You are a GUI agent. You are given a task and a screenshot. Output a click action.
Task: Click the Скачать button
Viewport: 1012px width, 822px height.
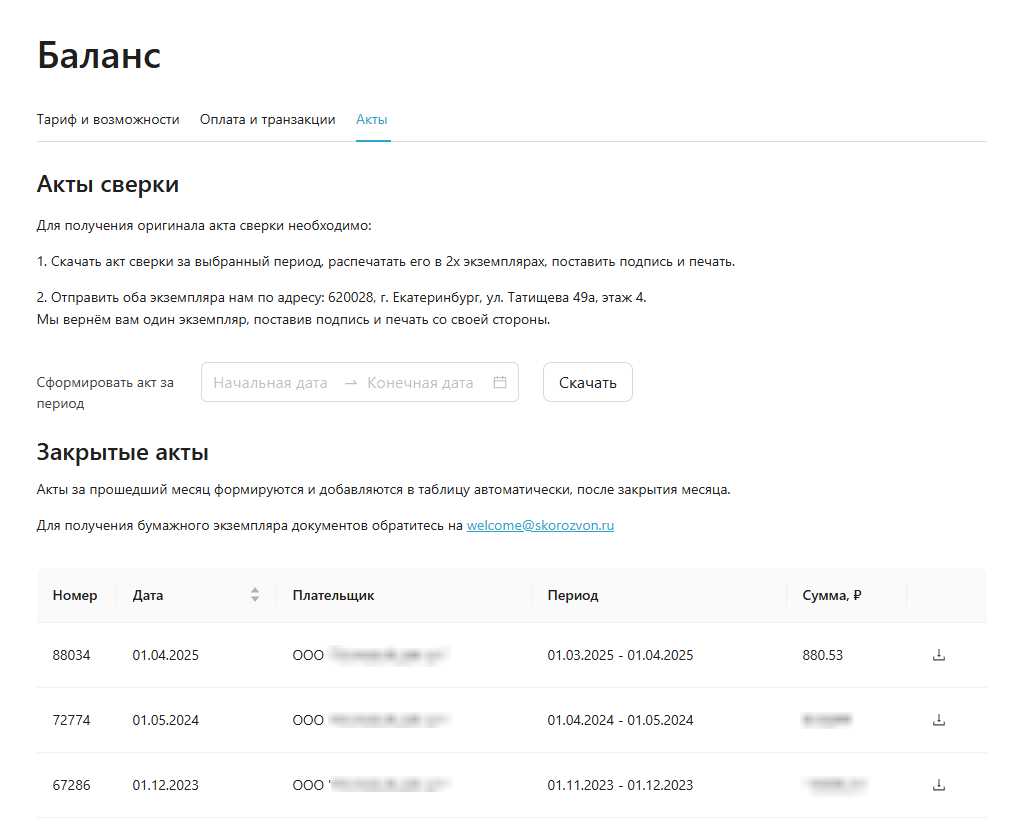tap(587, 381)
